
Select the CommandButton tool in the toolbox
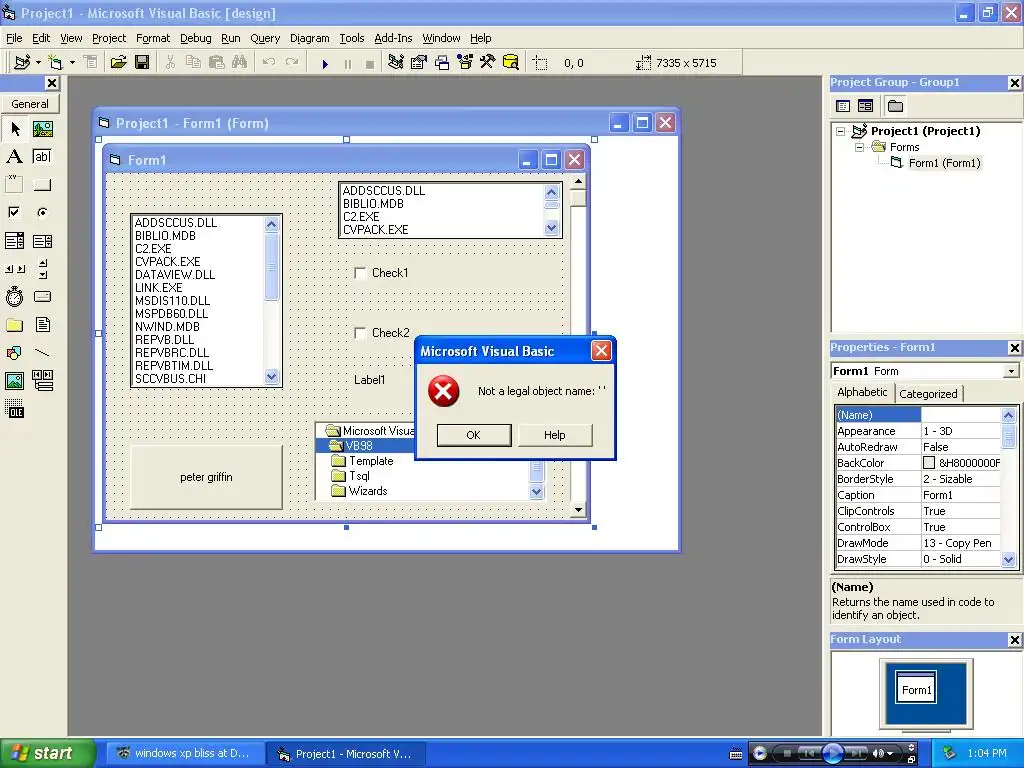pos(42,184)
